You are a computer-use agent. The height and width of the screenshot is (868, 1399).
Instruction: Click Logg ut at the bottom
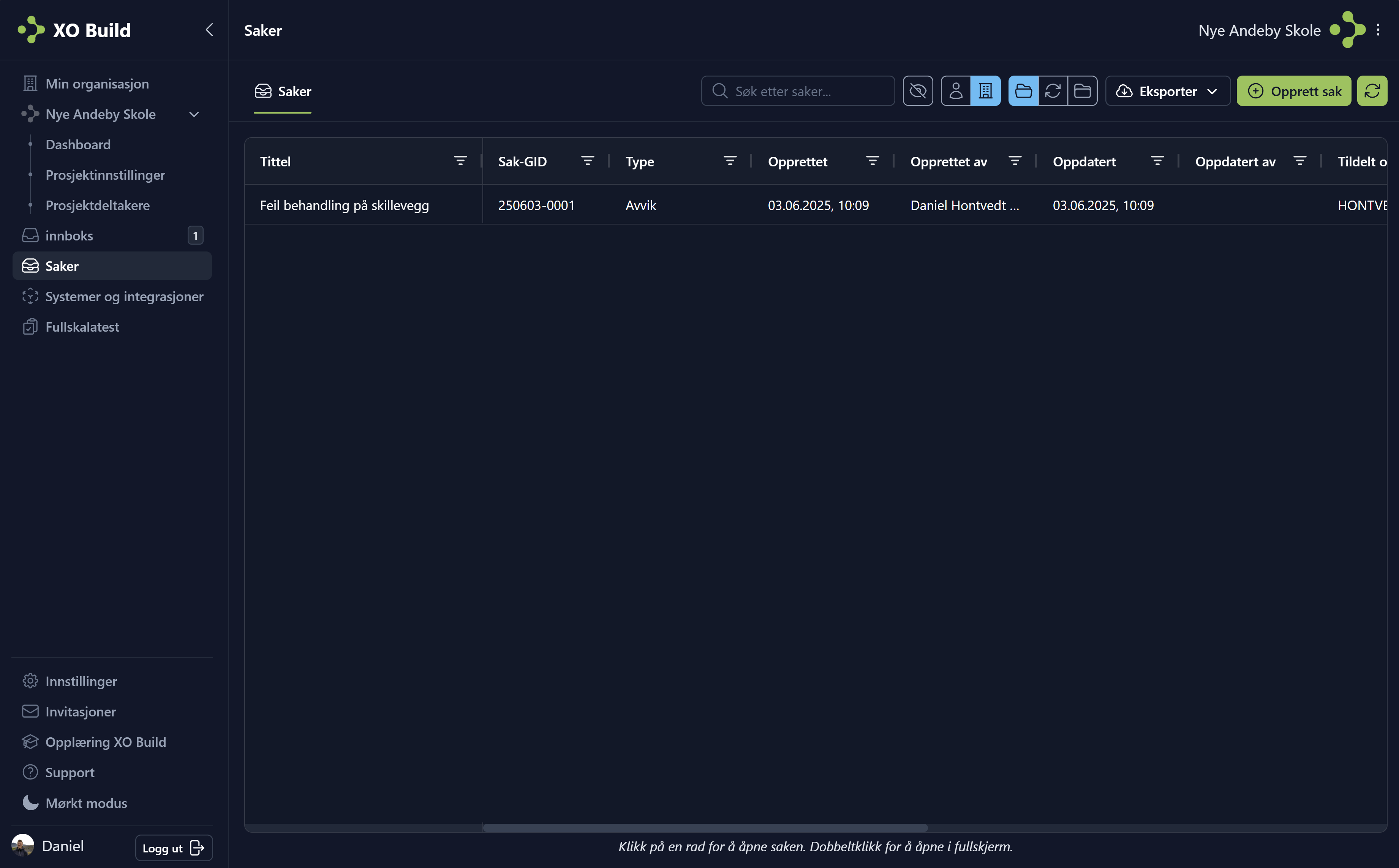click(x=173, y=847)
